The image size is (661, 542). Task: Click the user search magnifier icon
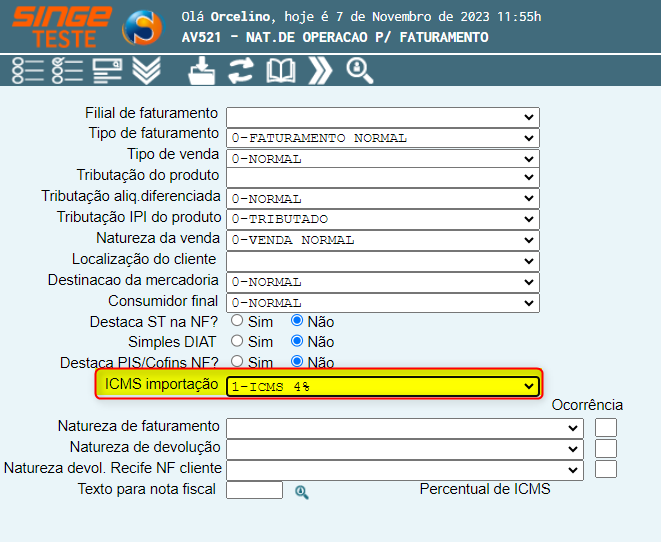click(360, 71)
